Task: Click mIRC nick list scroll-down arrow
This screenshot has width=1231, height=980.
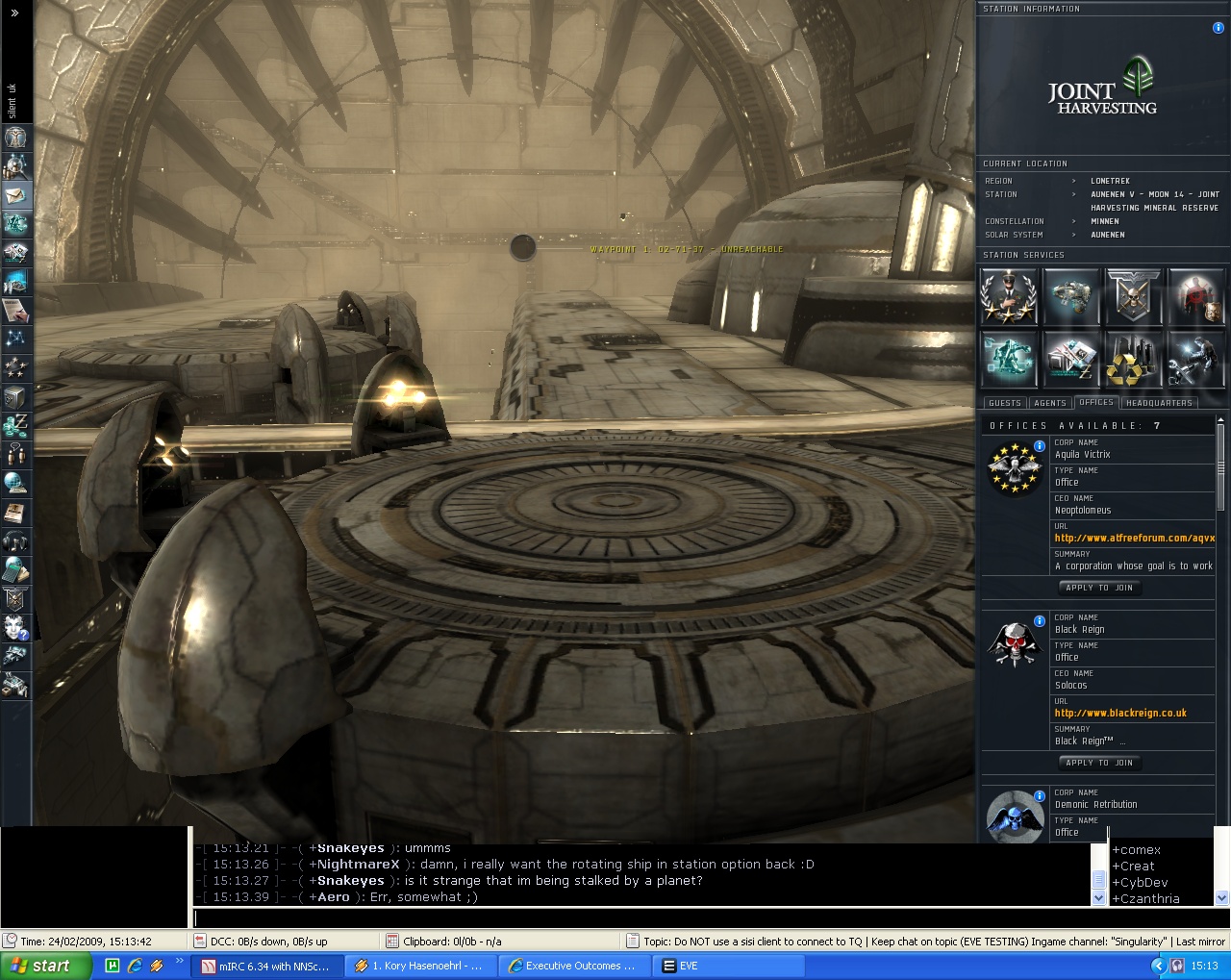Action: [1222, 898]
